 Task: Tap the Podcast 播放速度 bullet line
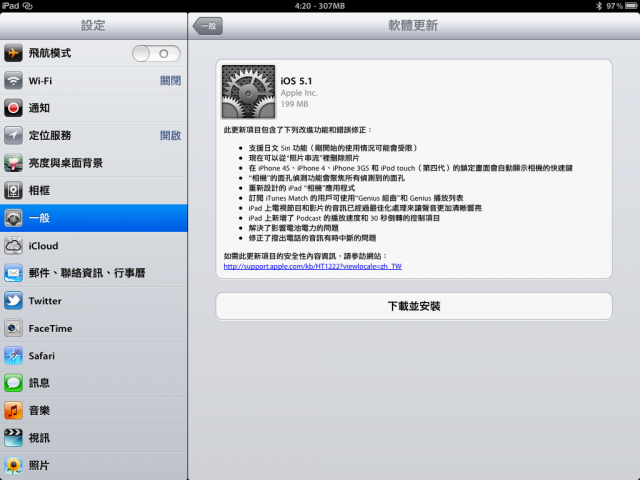click(344, 218)
